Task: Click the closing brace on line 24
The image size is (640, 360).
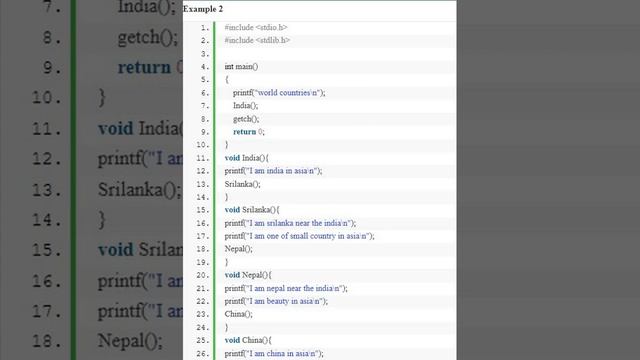Action: (x=227, y=327)
